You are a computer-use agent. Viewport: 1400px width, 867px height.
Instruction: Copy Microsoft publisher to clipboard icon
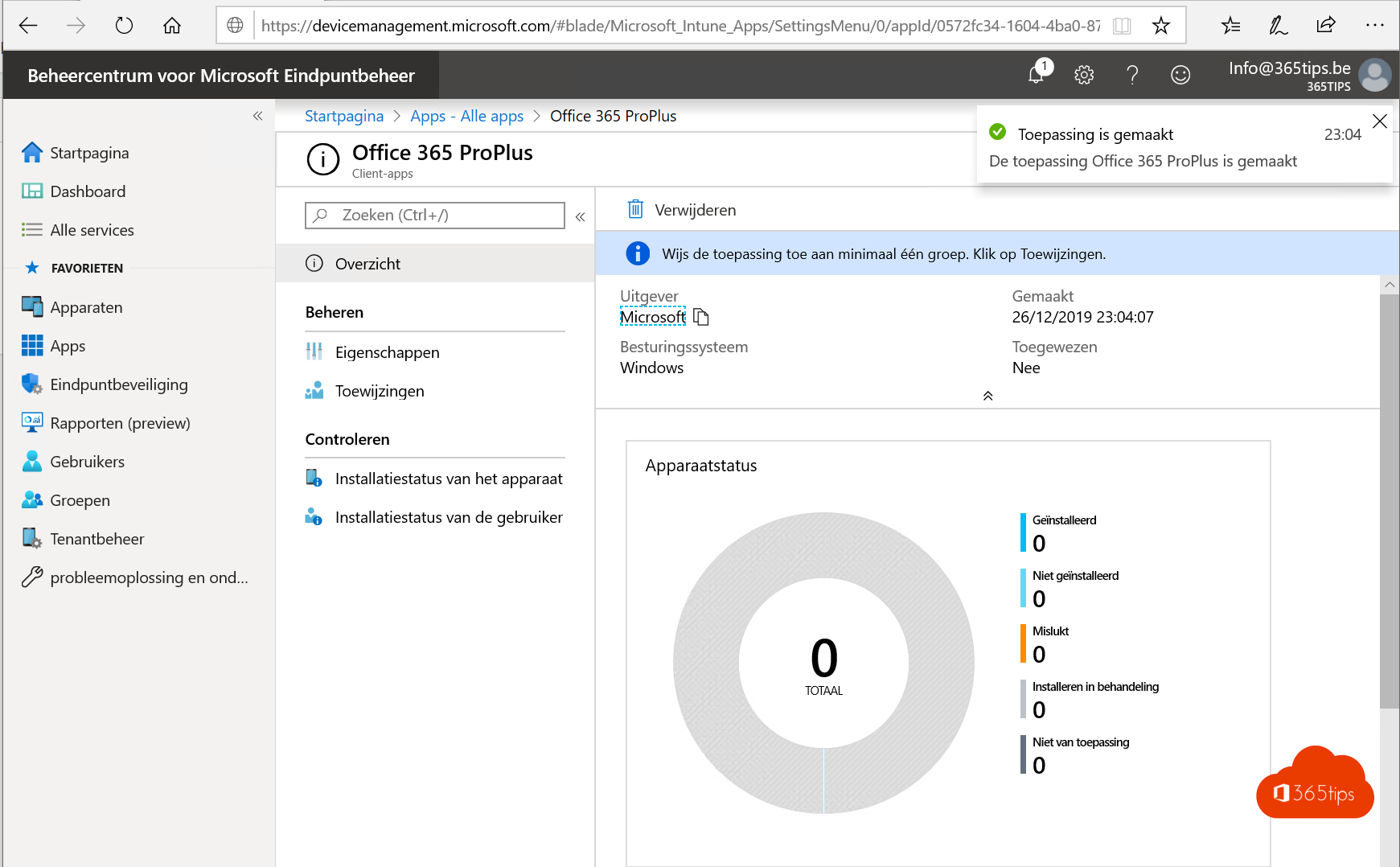[x=701, y=317]
